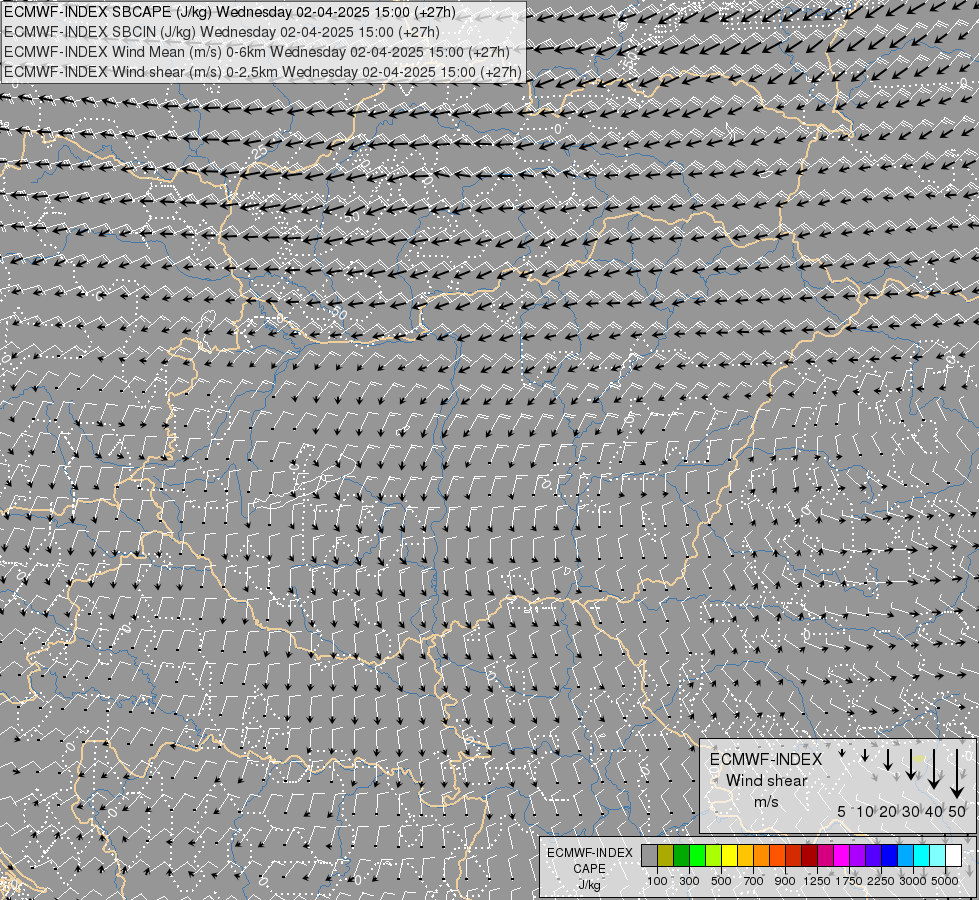
Task: Click the 300 label under CAPE scale
Action: click(689, 881)
